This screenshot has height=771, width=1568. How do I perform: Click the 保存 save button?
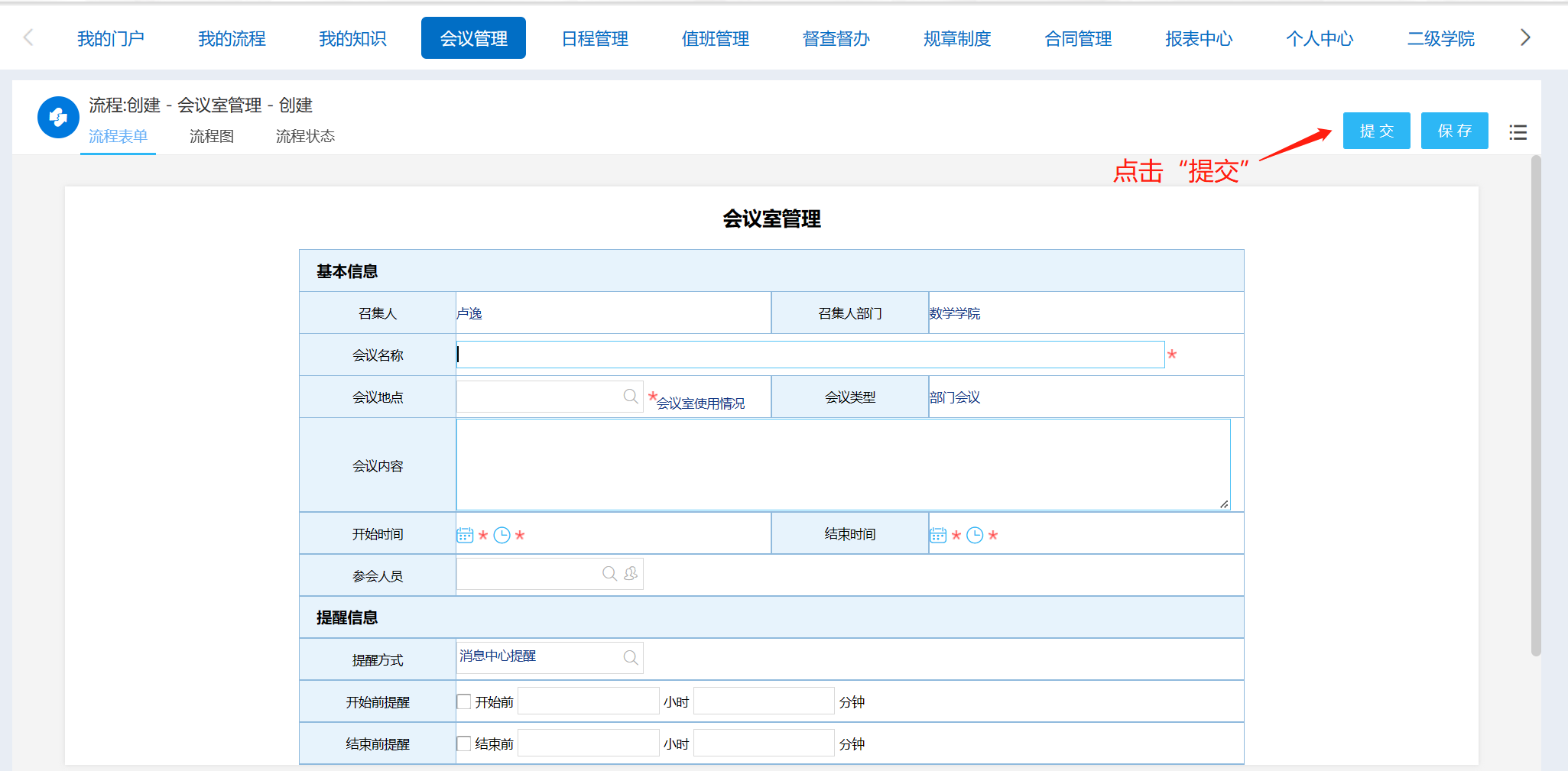[x=1454, y=131]
